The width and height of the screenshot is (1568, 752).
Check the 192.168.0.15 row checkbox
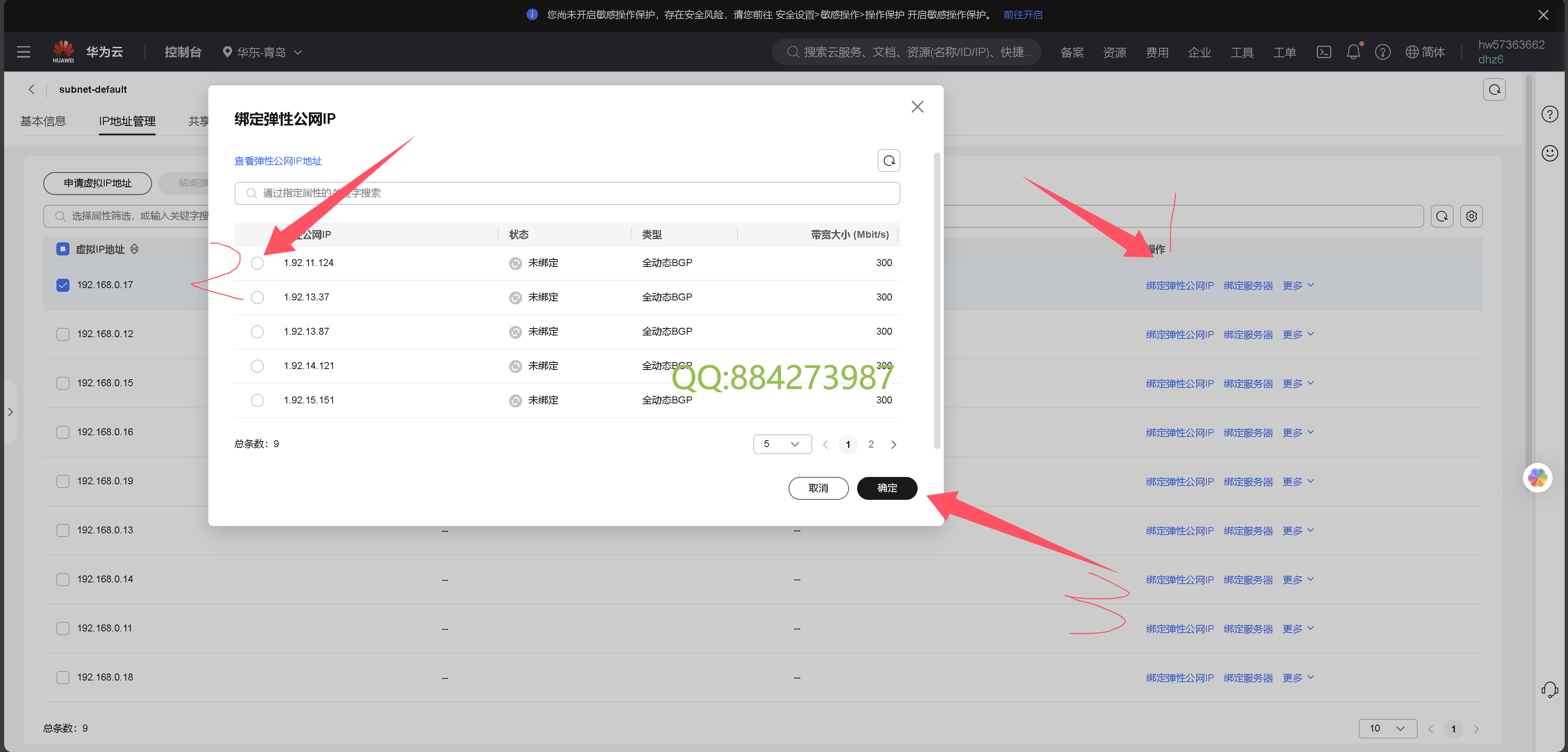coord(63,383)
